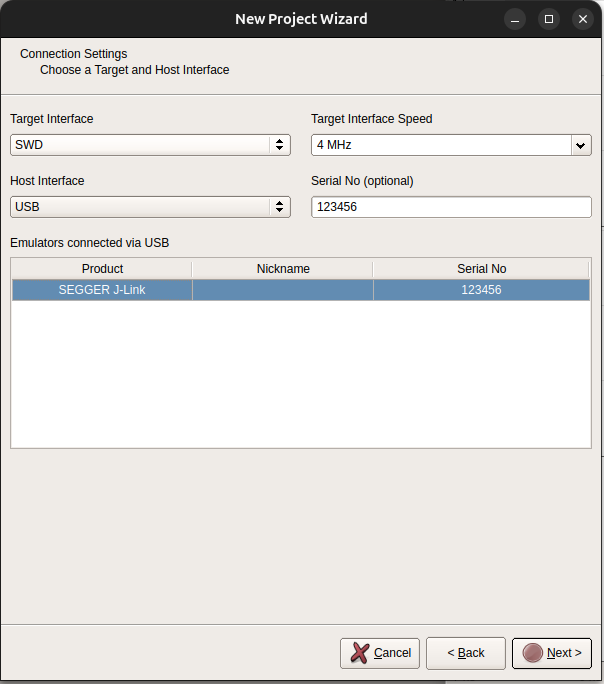Click the up-down arrows of Target Interface
Image resolution: width=604 pixels, height=684 pixels.
[279, 145]
